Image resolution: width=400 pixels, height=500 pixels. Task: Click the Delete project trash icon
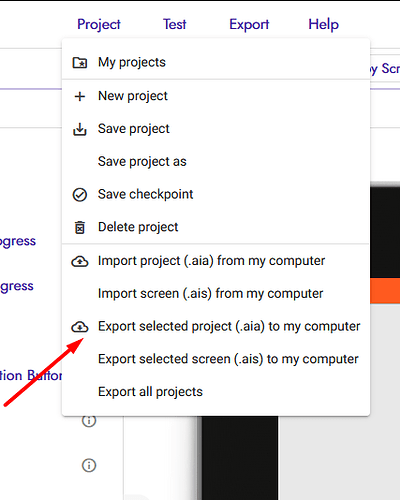pos(80,227)
